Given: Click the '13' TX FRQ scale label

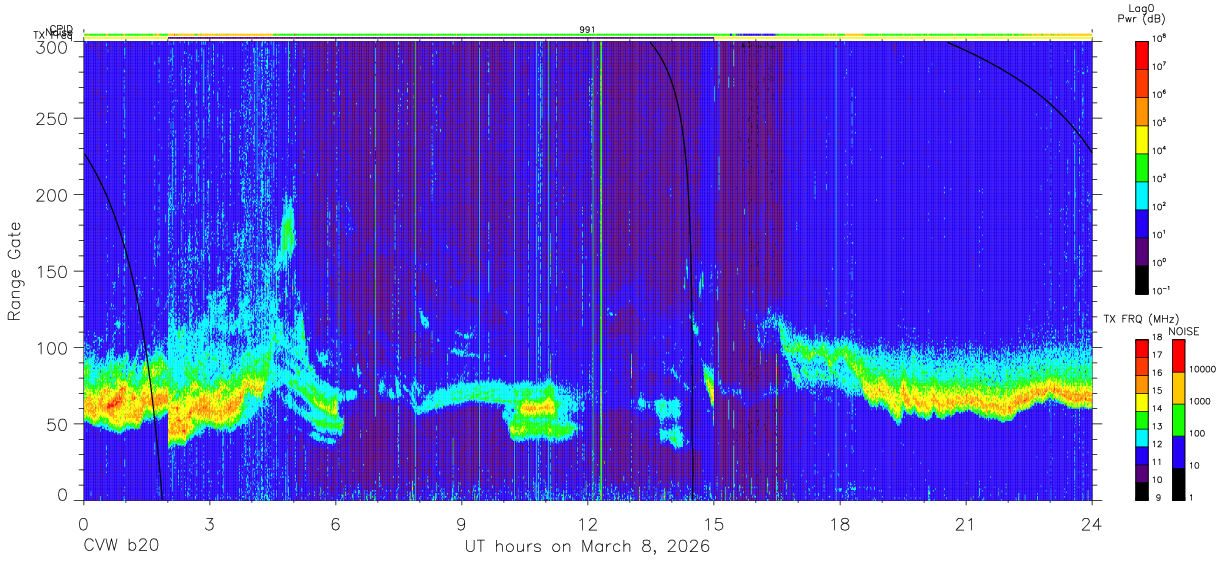Looking at the screenshot, I should point(1159,428).
